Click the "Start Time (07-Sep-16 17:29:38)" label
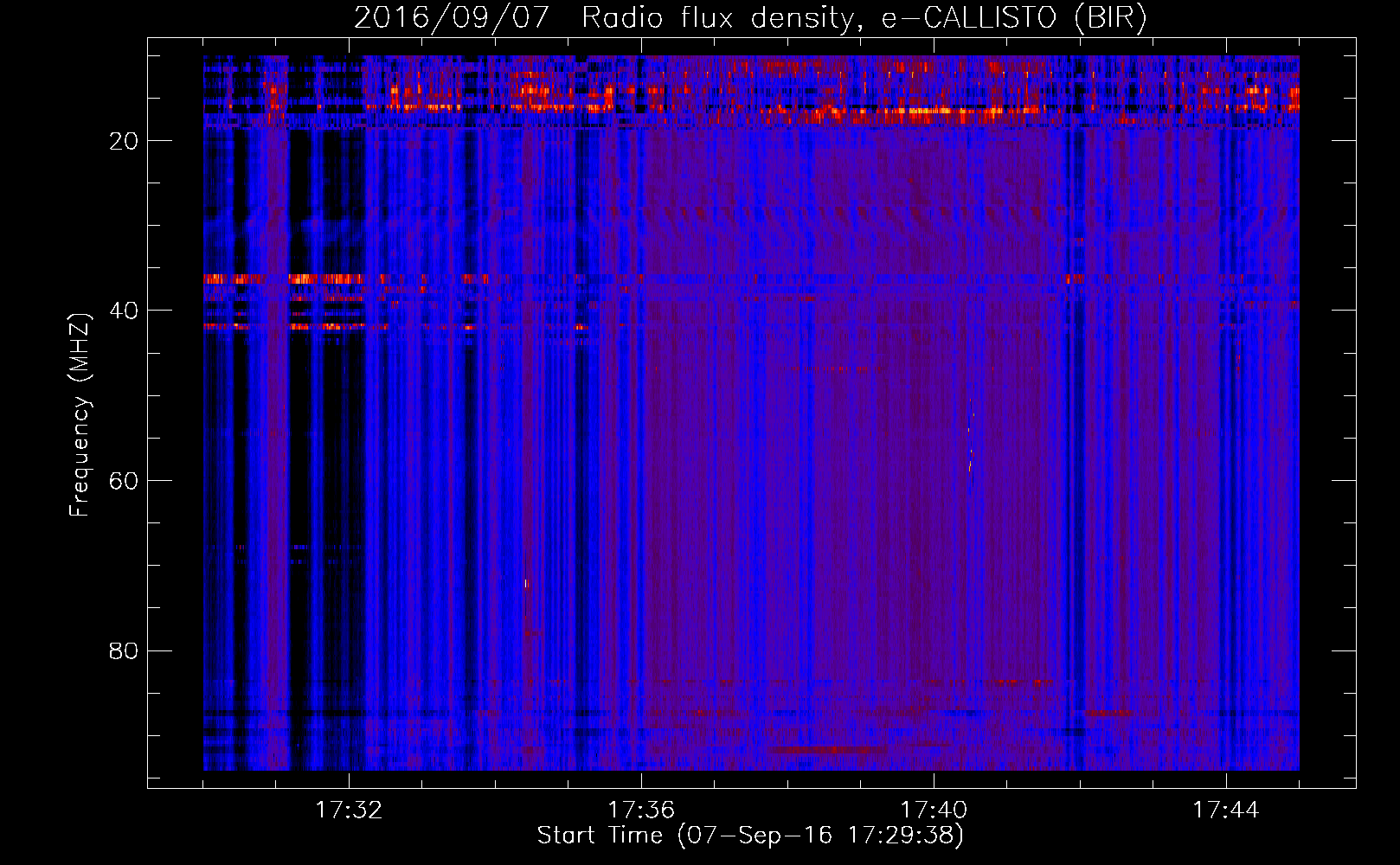1400x865 pixels. point(750,836)
